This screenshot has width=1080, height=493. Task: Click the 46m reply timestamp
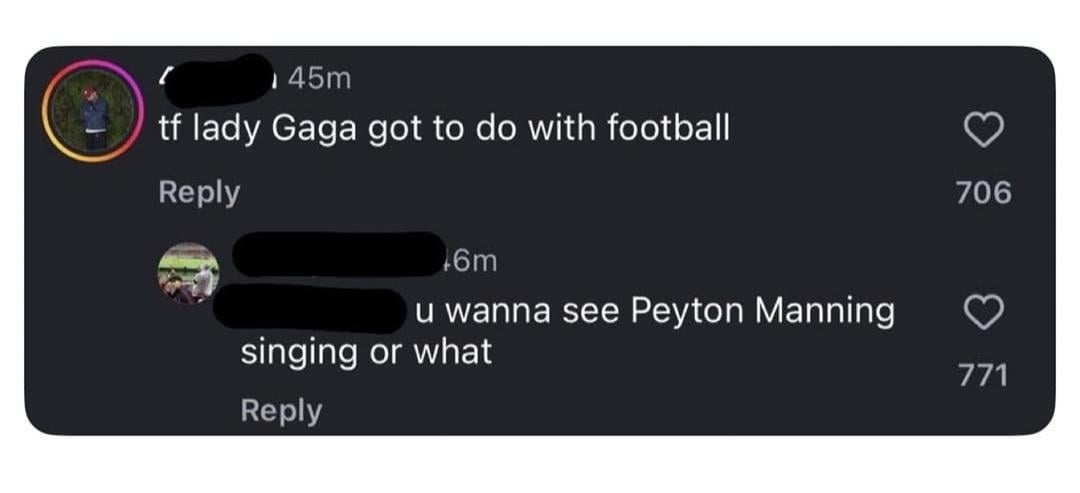click(469, 261)
